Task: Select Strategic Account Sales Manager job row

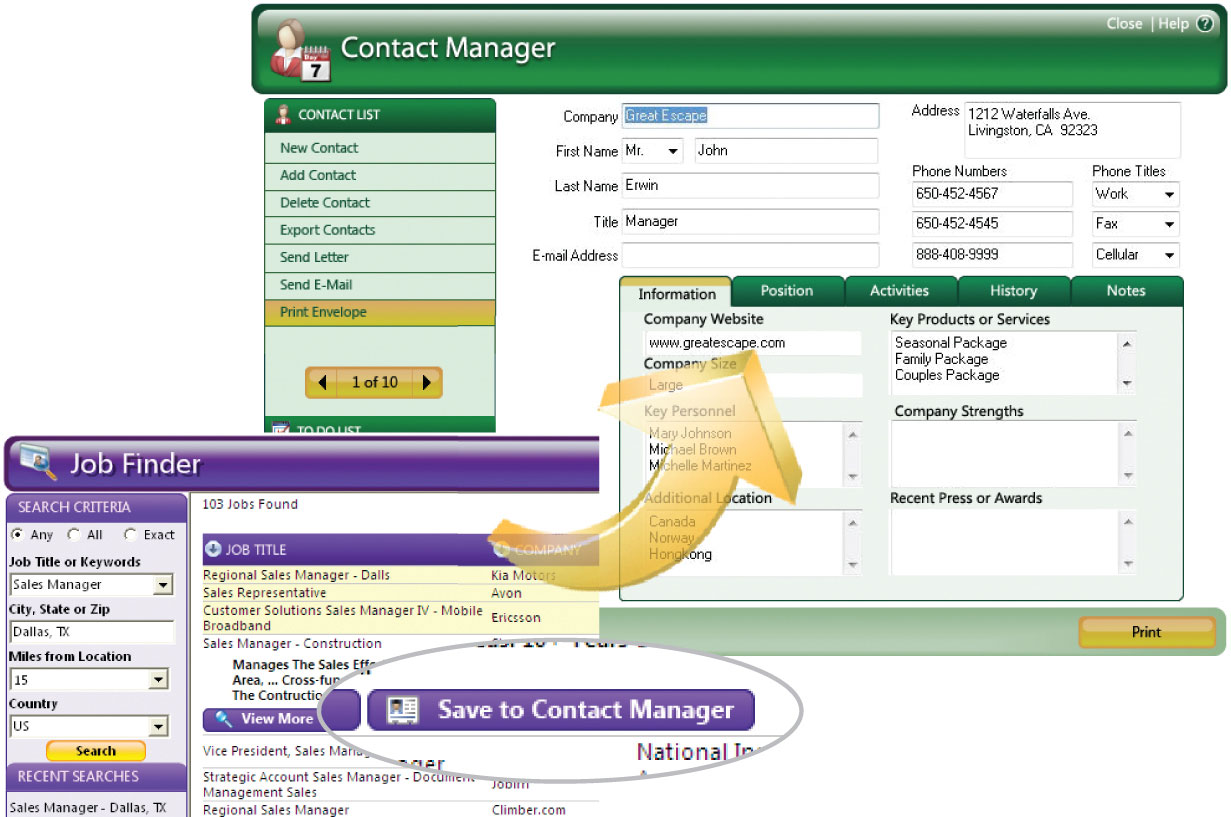Action: (339, 785)
